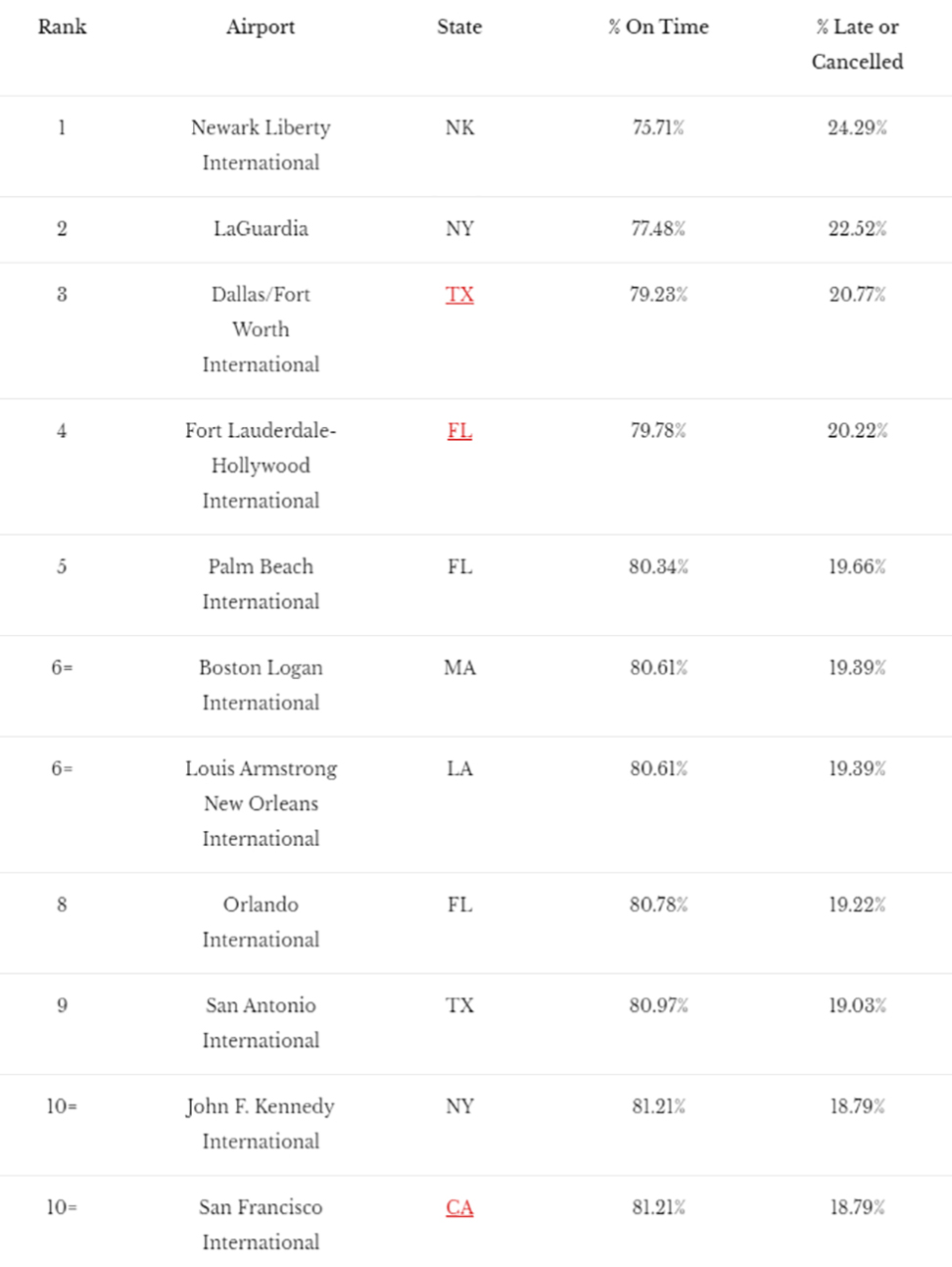Click the LaGuardia airport cell
Image resolution: width=952 pixels, height=1267 pixels.
pos(261,229)
